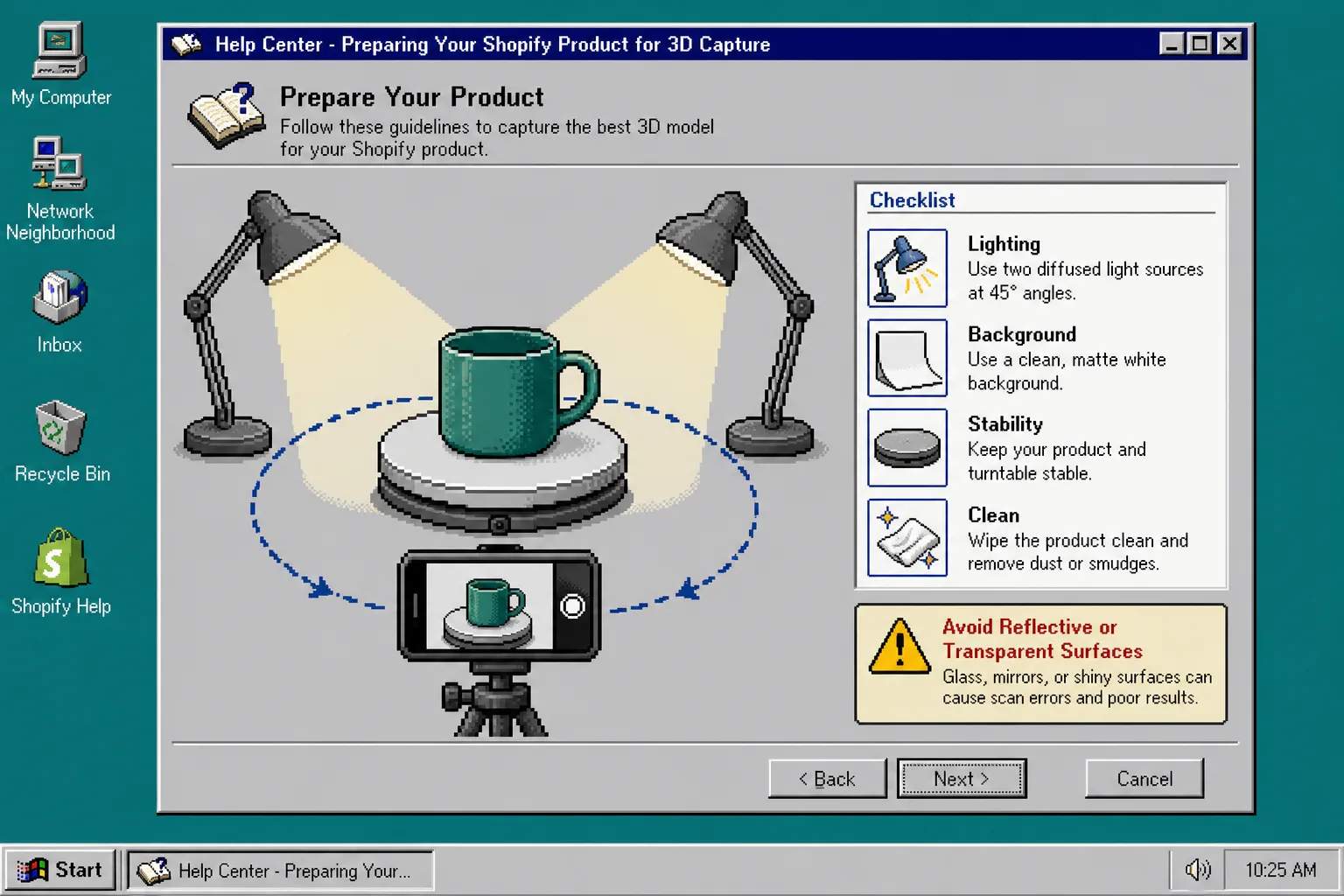Open the Start menu
The width and height of the screenshot is (1344, 896).
click(60, 870)
